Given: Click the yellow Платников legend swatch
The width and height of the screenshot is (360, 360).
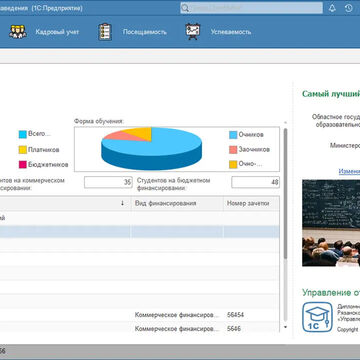Looking at the screenshot, I should tap(23, 150).
